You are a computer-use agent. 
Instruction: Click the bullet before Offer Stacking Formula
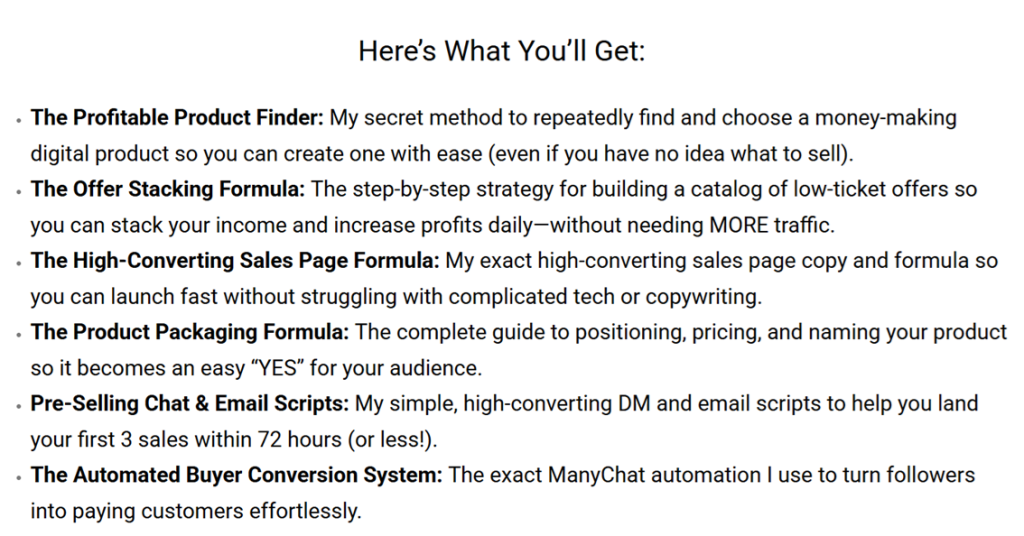(x=18, y=192)
